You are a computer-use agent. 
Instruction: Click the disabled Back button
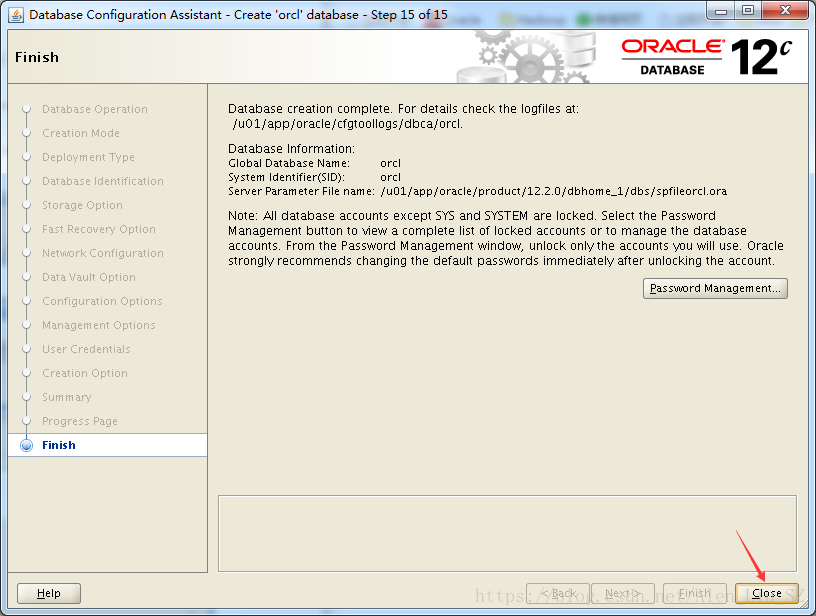(558, 593)
